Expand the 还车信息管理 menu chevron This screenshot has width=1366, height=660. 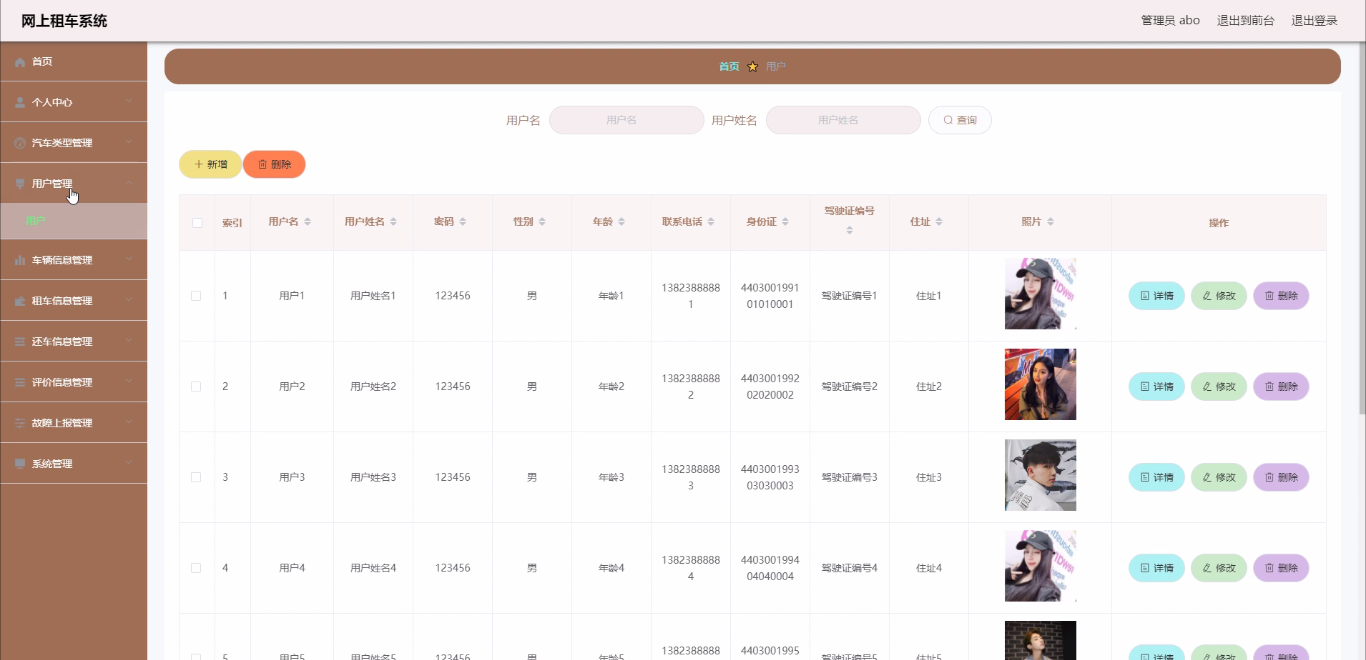click(x=129, y=342)
